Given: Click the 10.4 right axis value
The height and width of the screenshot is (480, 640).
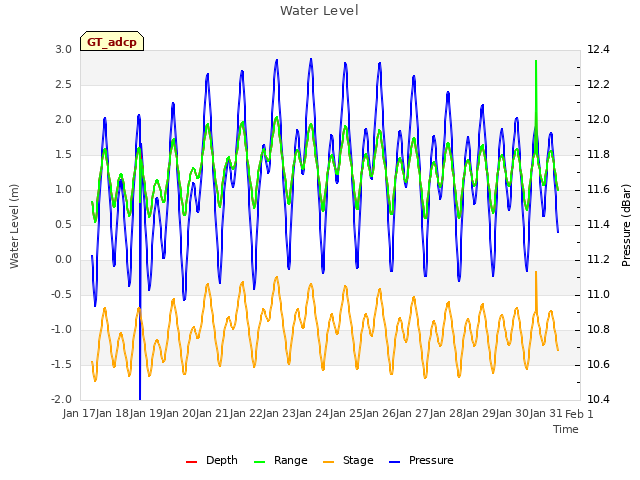Looking at the screenshot, I should coord(598,399).
